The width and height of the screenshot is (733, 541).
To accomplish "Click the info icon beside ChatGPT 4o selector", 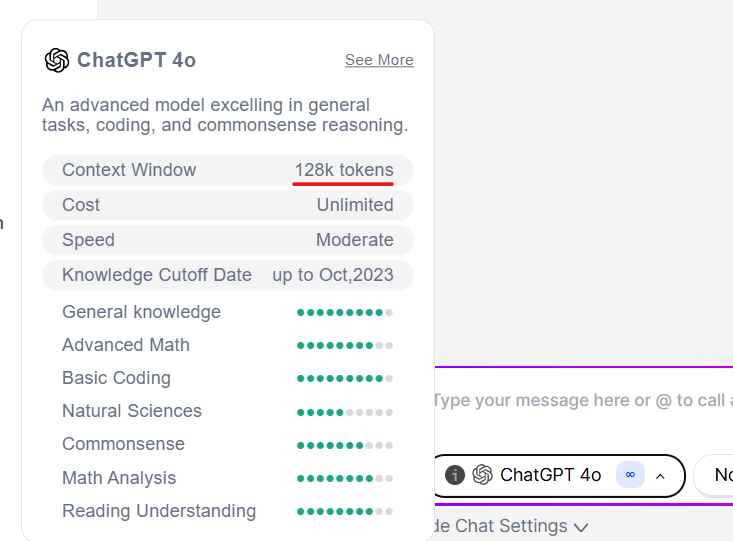I will pos(455,475).
